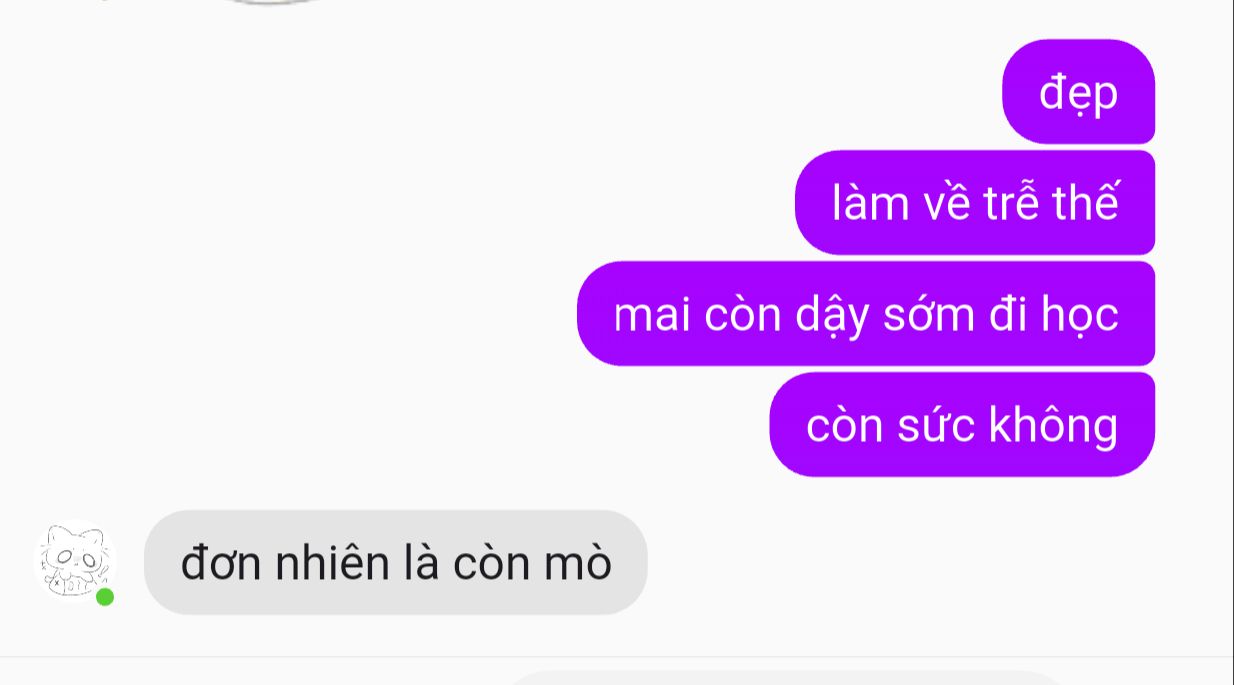Click the word 'mò' in received message
This screenshot has height=685, width=1234.
point(577,563)
